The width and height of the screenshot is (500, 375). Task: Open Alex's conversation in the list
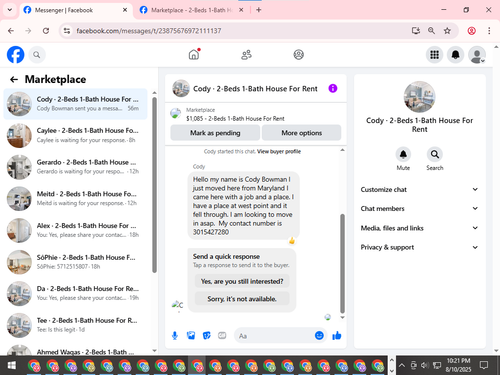click(75, 230)
